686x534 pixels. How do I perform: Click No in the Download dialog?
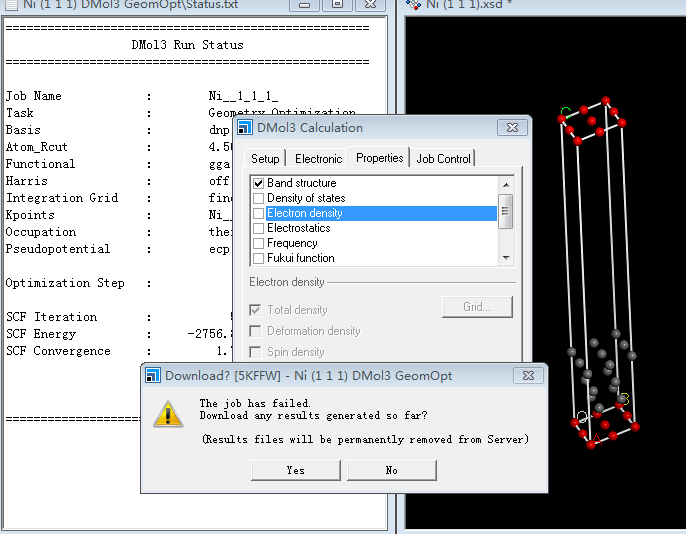[x=392, y=470]
